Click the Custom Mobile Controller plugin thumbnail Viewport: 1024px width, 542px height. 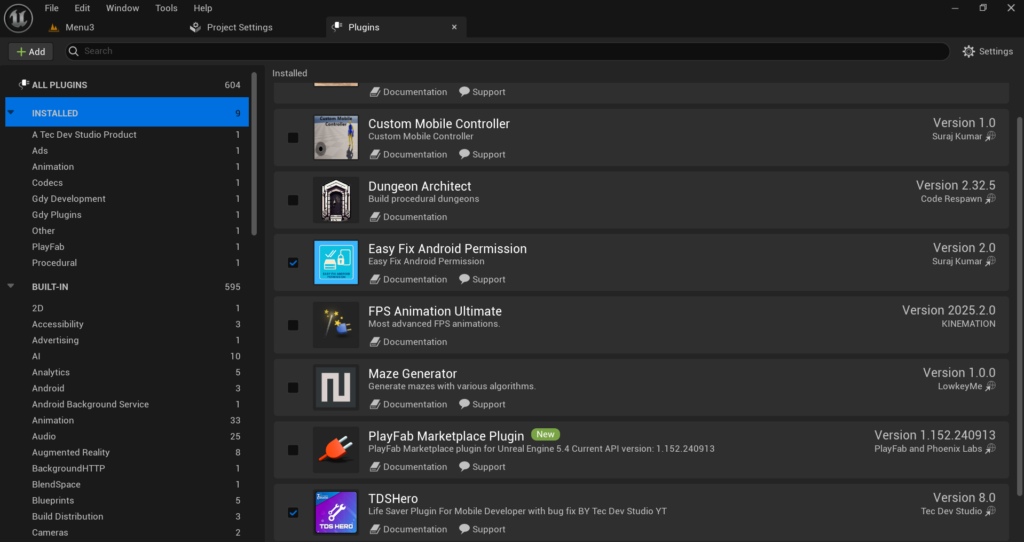point(336,137)
